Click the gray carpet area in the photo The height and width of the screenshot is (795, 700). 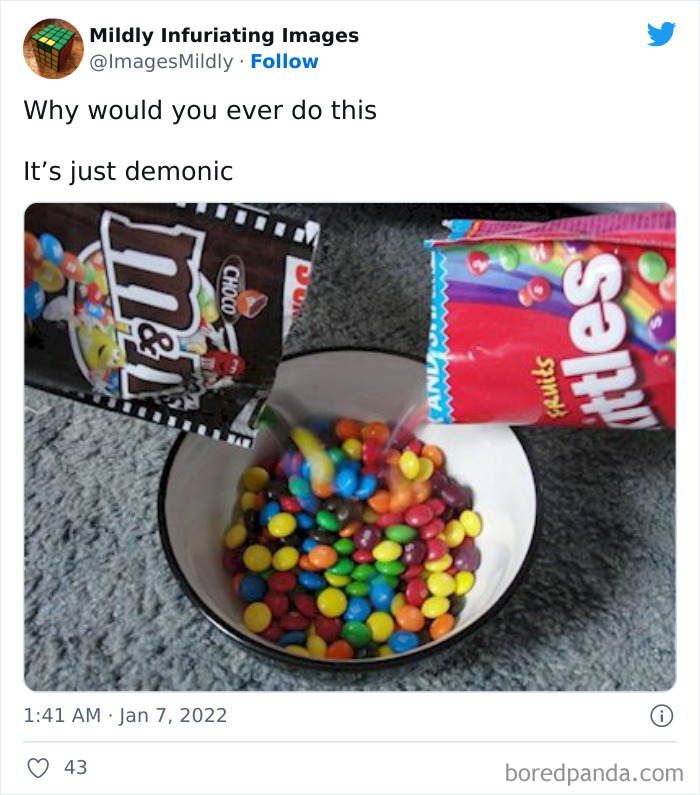90,560
